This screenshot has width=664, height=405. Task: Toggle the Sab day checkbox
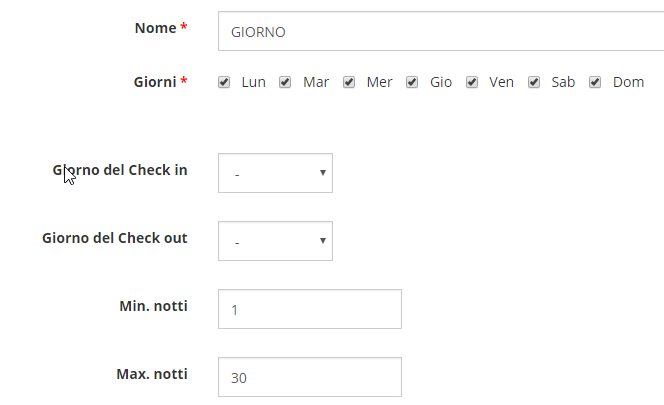click(x=534, y=82)
